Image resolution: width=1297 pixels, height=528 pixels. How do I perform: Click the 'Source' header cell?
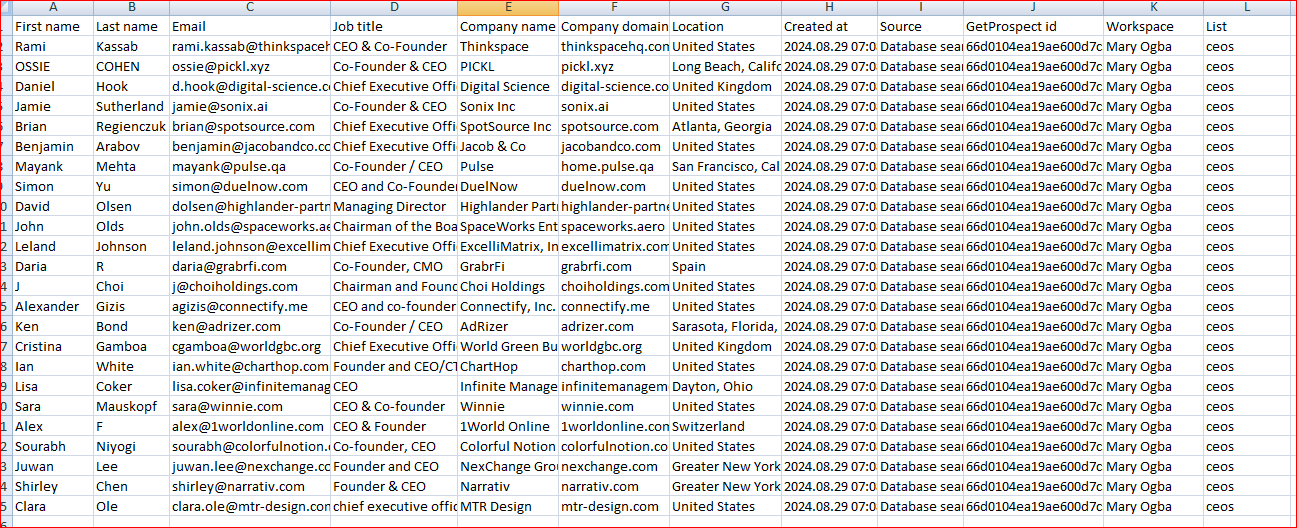pyautogui.click(x=920, y=26)
